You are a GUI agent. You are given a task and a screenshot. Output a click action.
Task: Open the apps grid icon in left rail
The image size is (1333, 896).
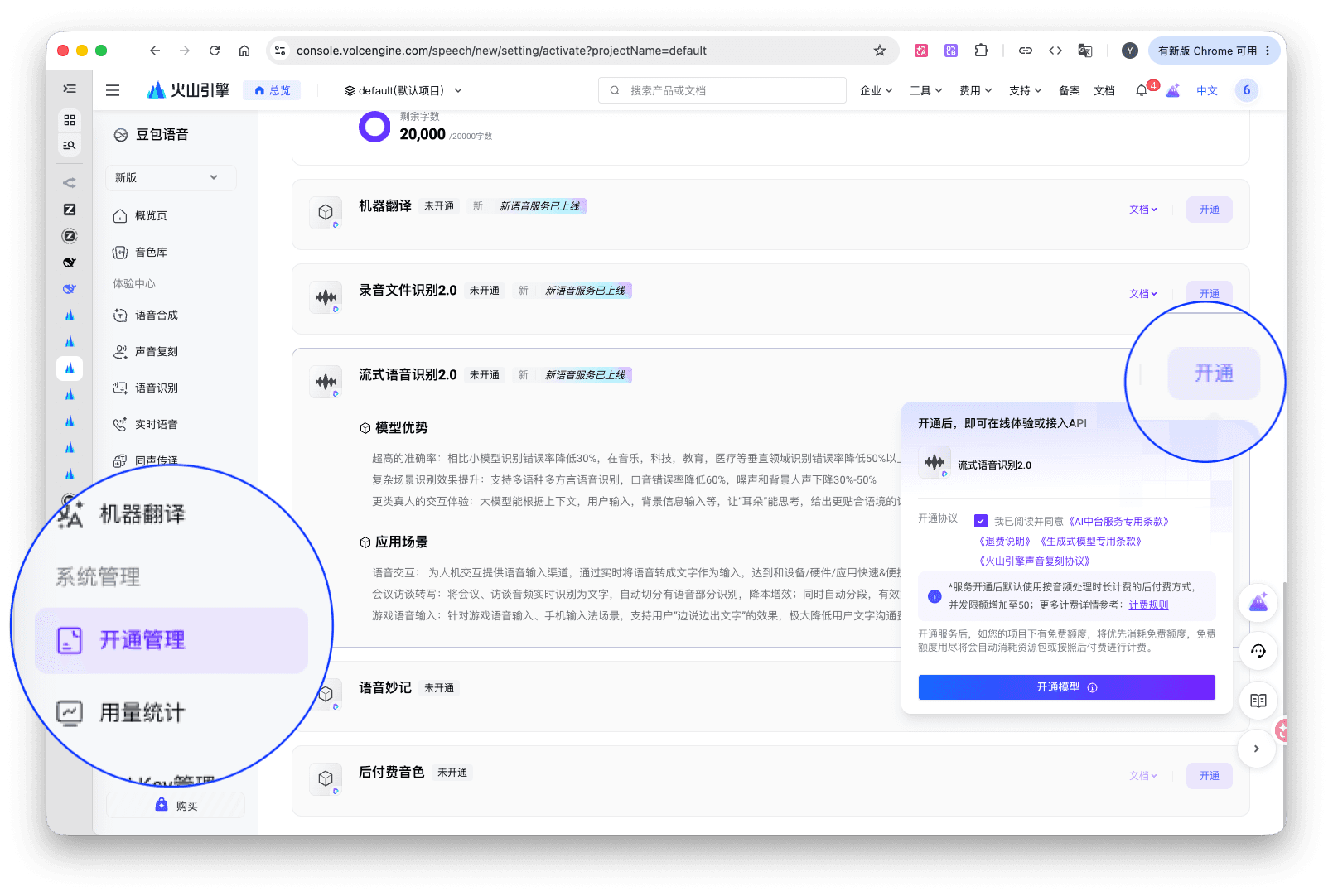tap(70, 120)
